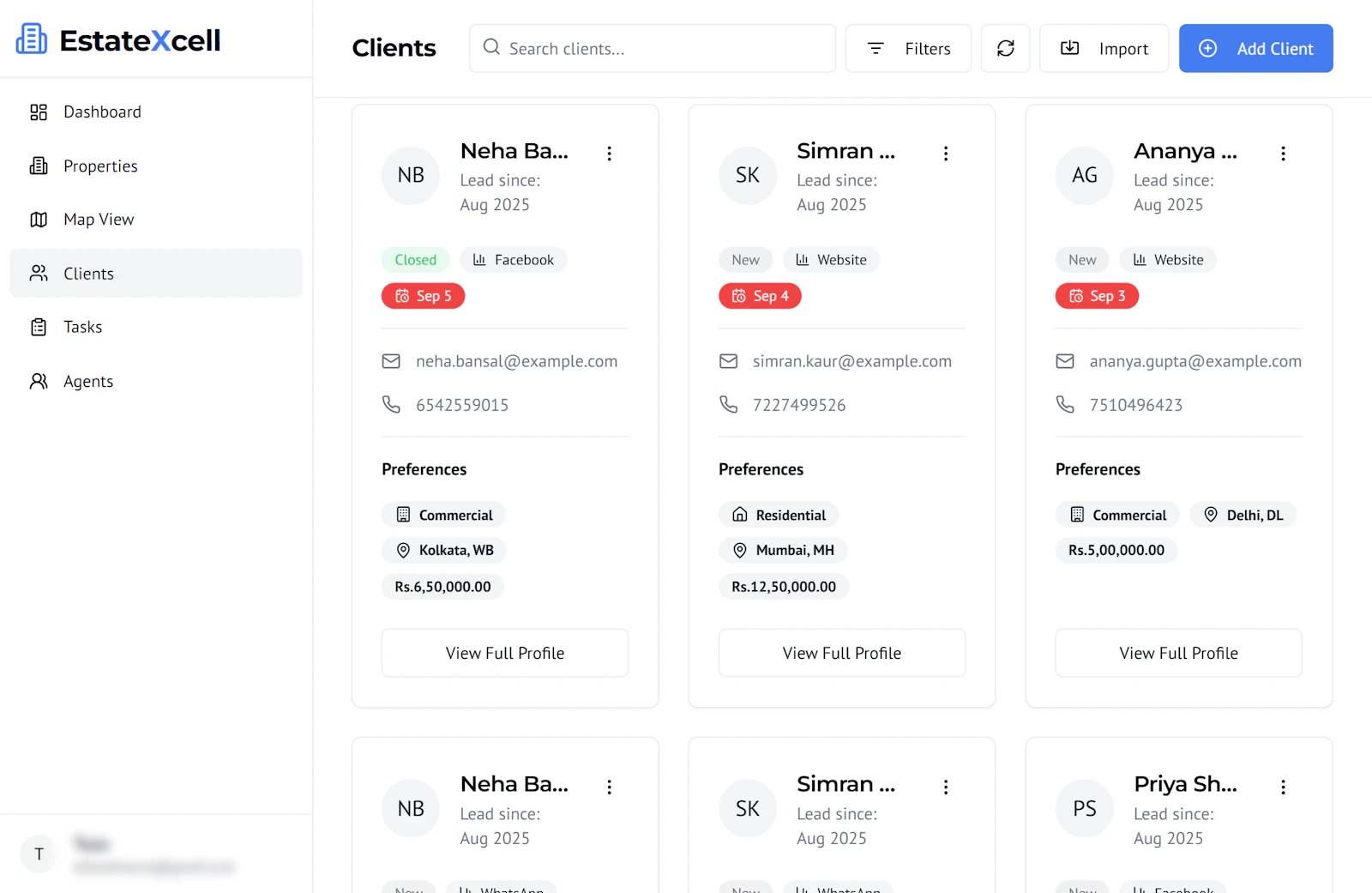Click the Rs.5,00,000.00 budget tag
This screenshot has height=893, width=1372.
[x=1116, y=550]
